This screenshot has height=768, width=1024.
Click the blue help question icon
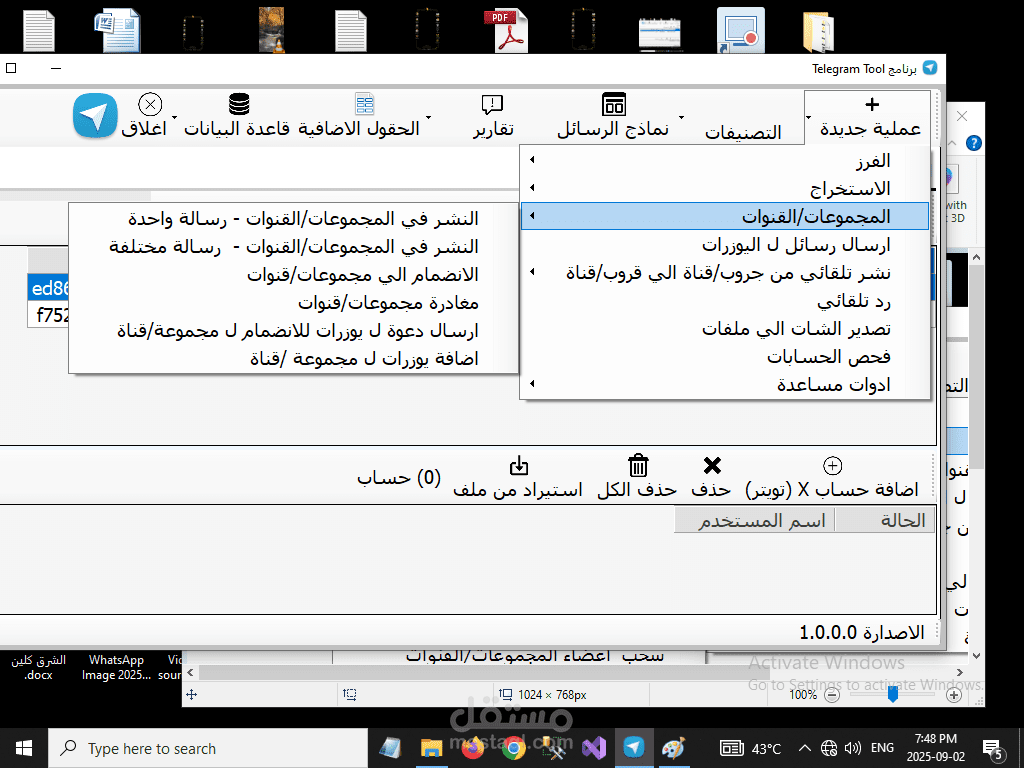(973, 143)
